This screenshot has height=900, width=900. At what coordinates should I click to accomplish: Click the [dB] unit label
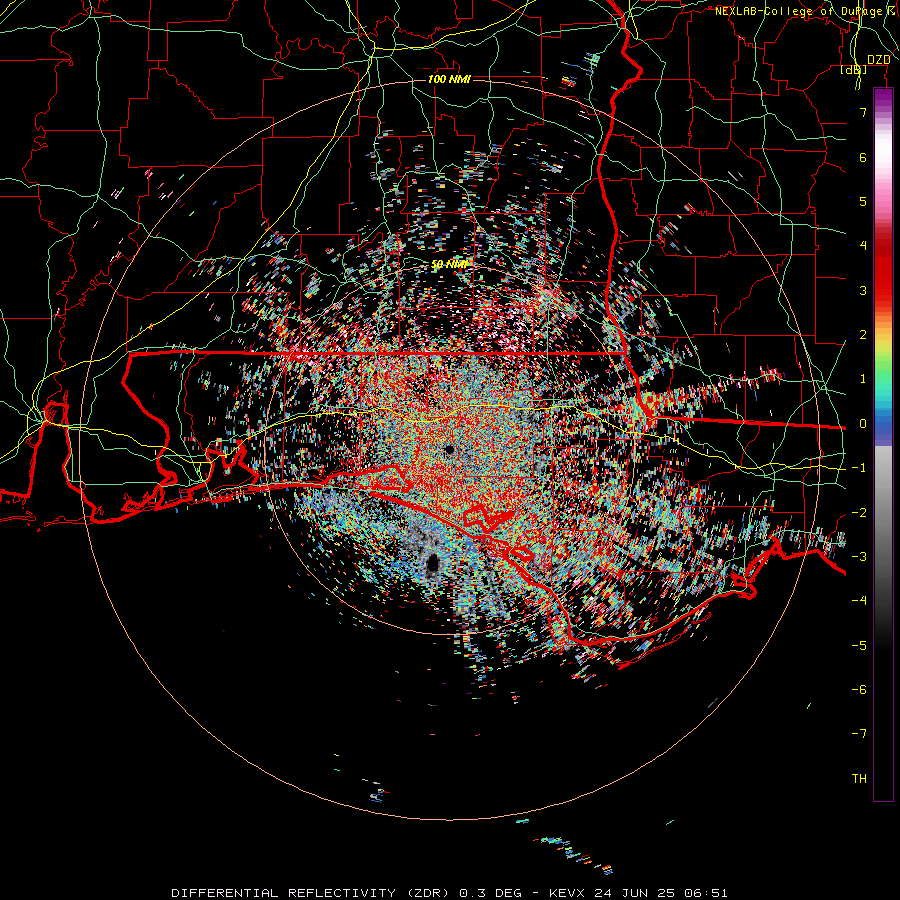[x=854, y=70]
